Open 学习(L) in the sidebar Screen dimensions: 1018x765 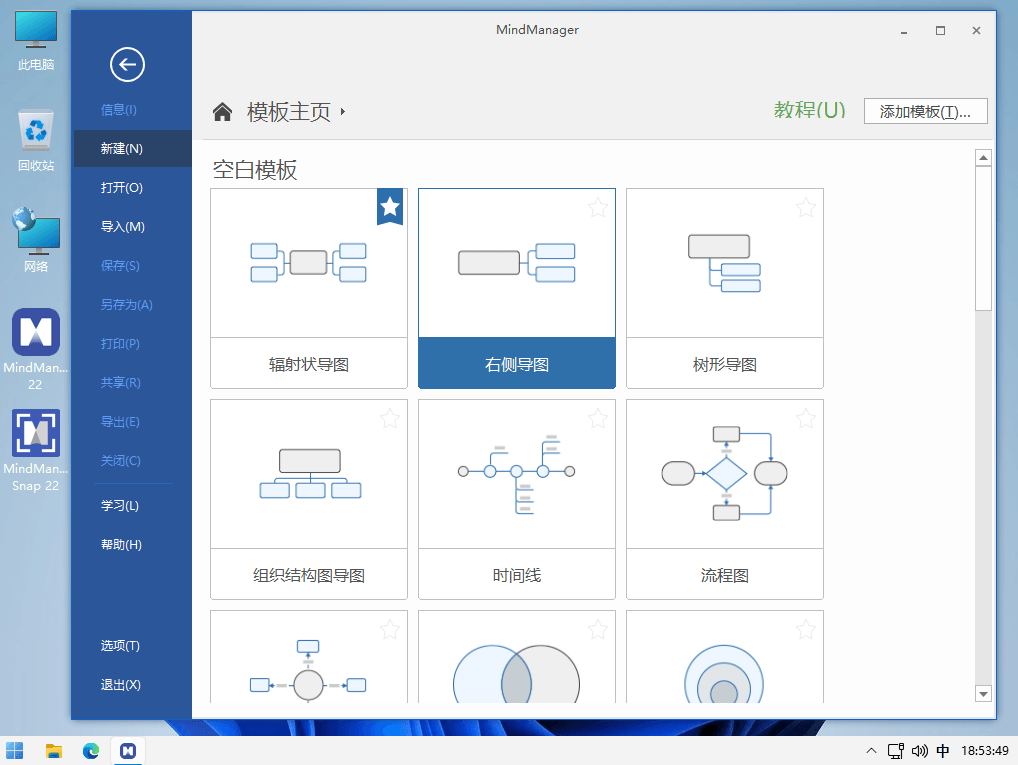(x=119, y=505)
